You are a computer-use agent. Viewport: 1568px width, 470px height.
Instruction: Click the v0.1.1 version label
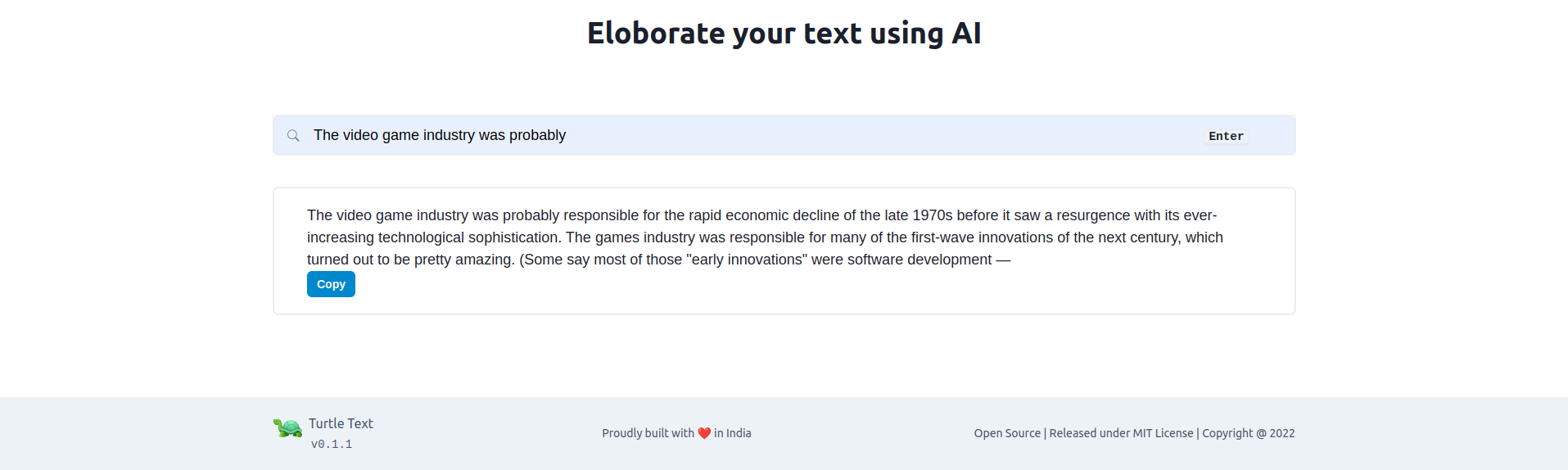click(332, 444)
